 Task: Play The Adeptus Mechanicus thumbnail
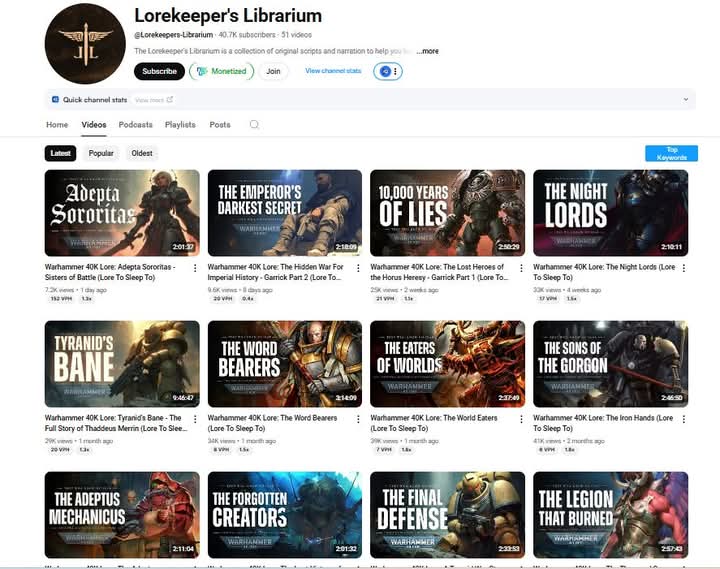122,515
